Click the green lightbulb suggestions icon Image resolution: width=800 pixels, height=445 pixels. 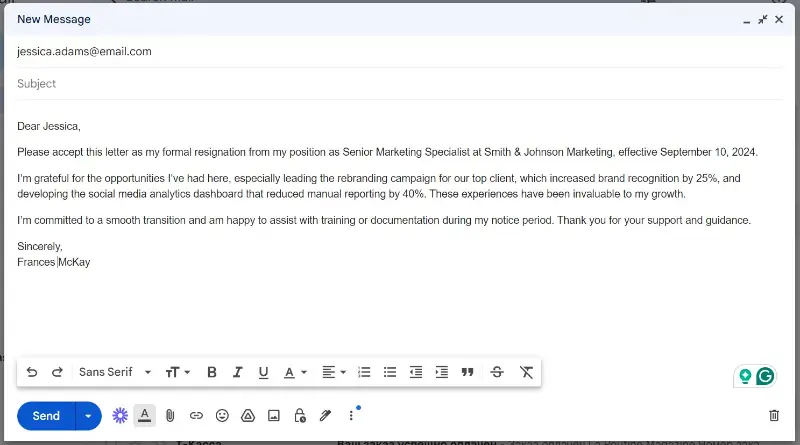745,376
